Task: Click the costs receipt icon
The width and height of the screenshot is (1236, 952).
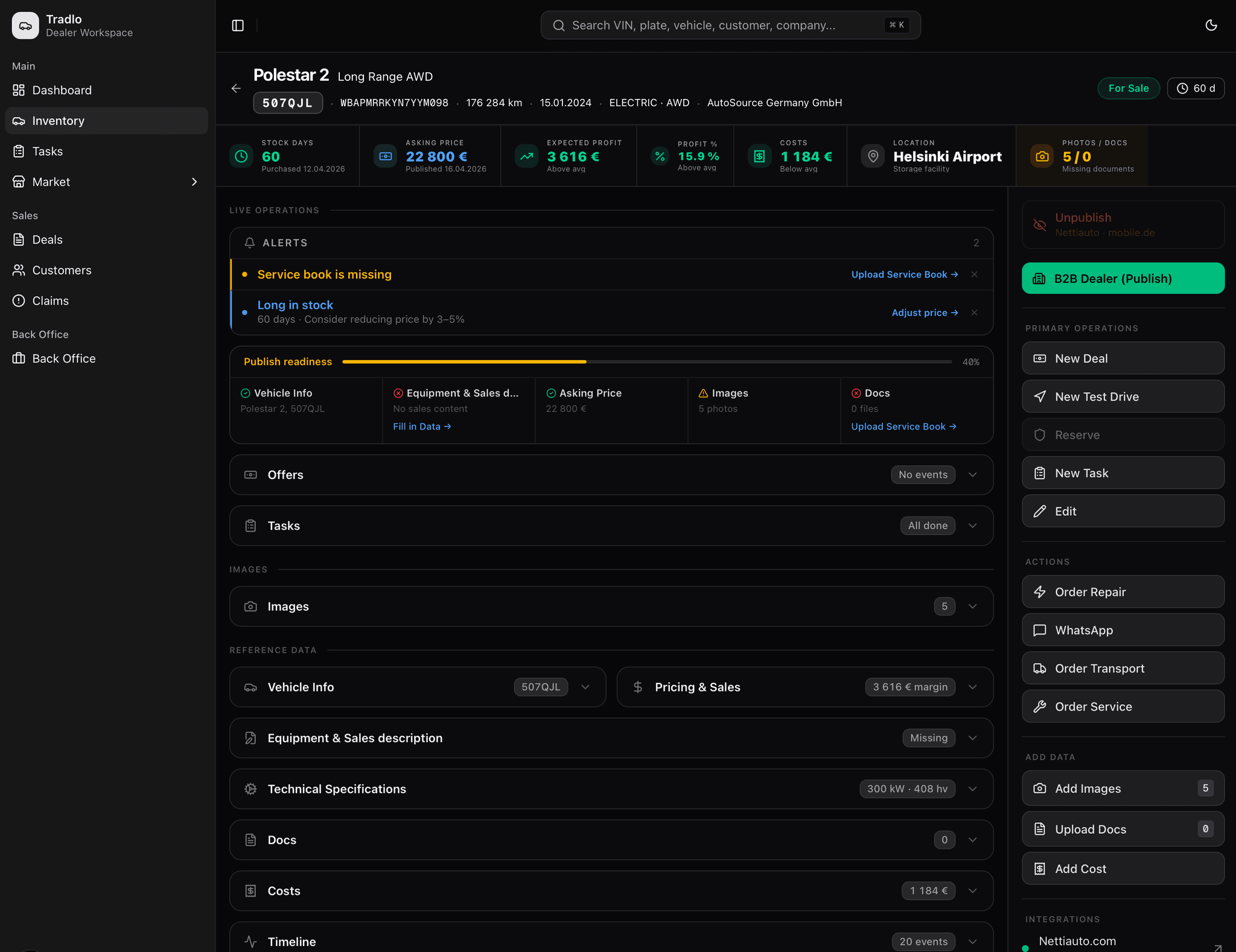Action: tap(759, 156)
